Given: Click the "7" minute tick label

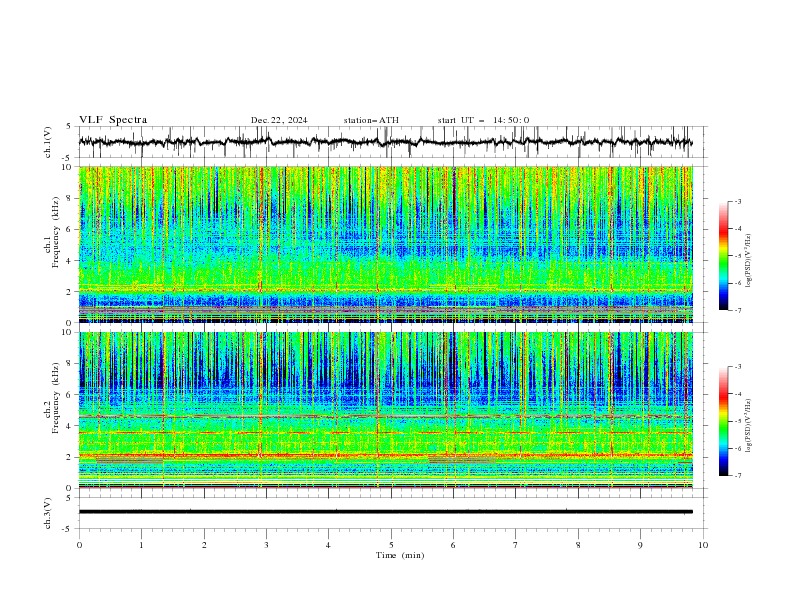Looking at the screenshot, I should [516, 545].
